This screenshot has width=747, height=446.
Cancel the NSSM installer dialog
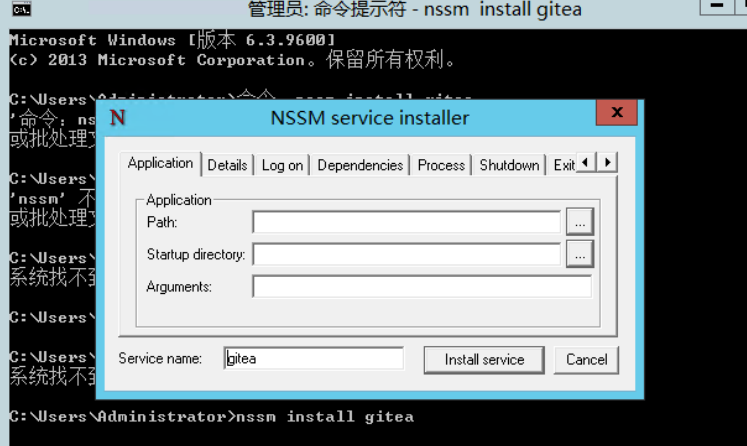[586, 360]
